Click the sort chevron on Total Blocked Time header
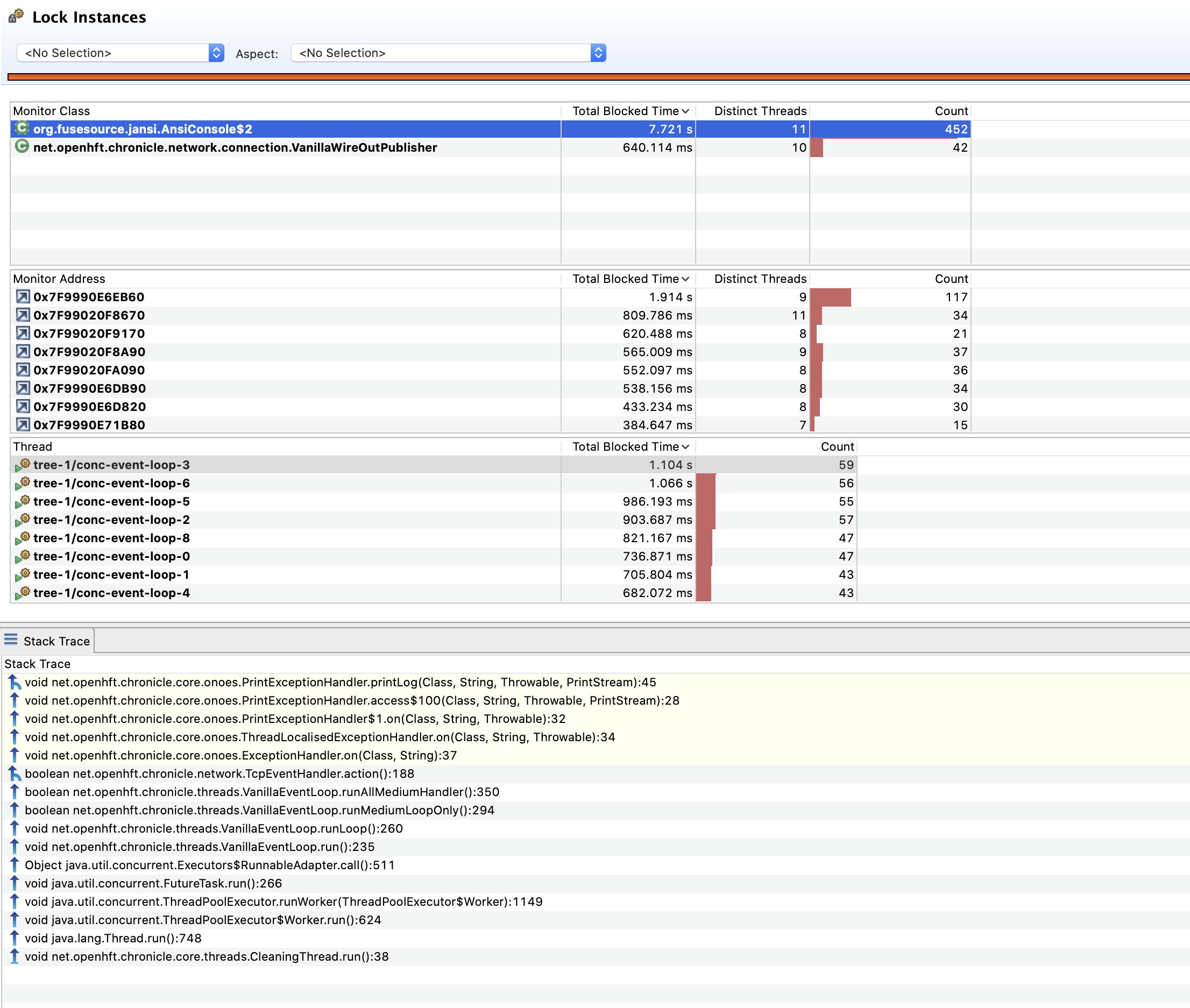 click(x=685, y=111)
